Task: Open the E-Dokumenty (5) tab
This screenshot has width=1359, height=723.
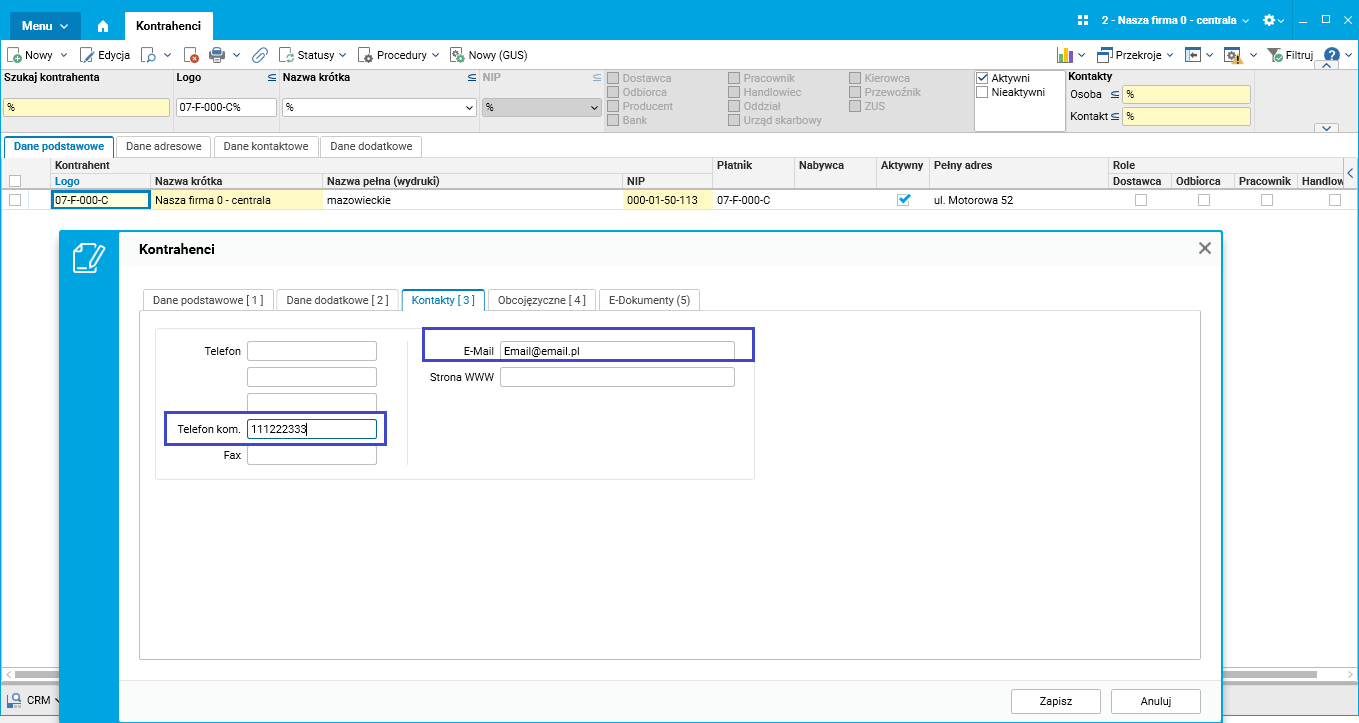Action: (x=649, y=300)
